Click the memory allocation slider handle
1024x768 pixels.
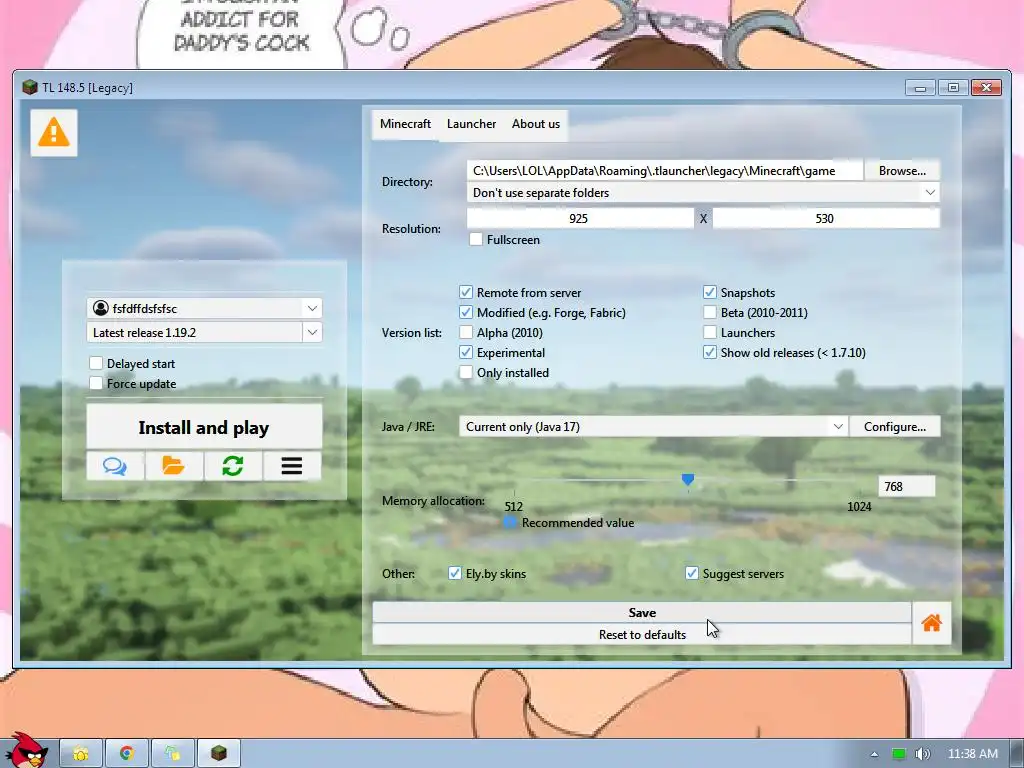click(x=688, y=480)
